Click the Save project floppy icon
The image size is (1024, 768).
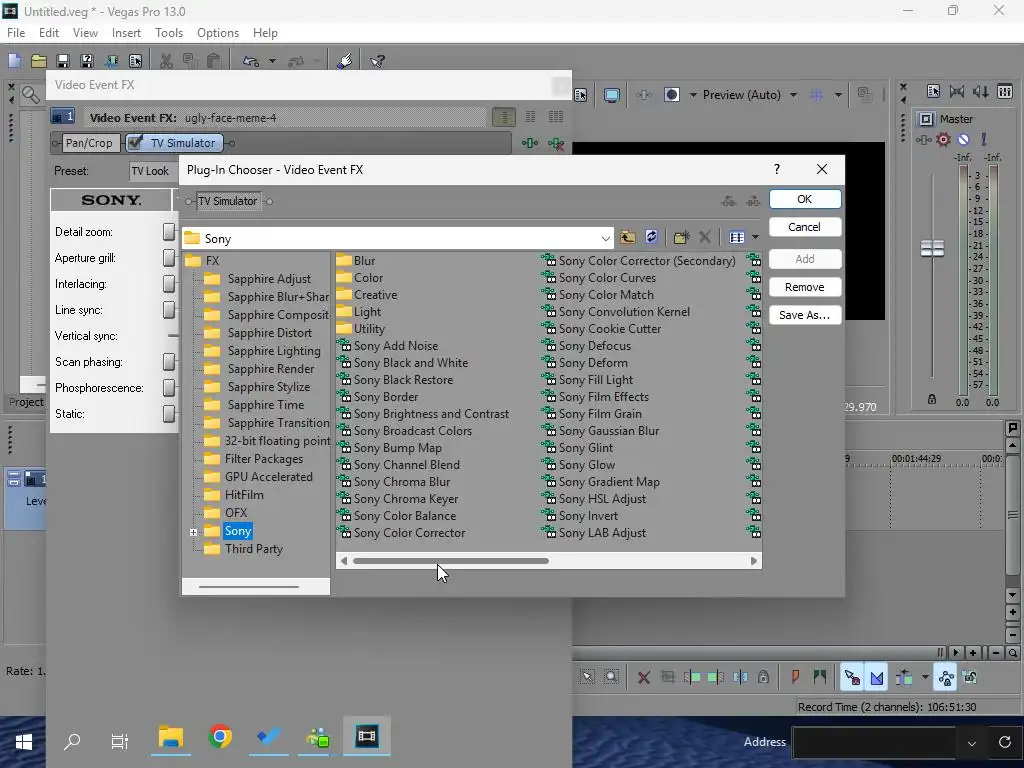[x=63, y=61]
